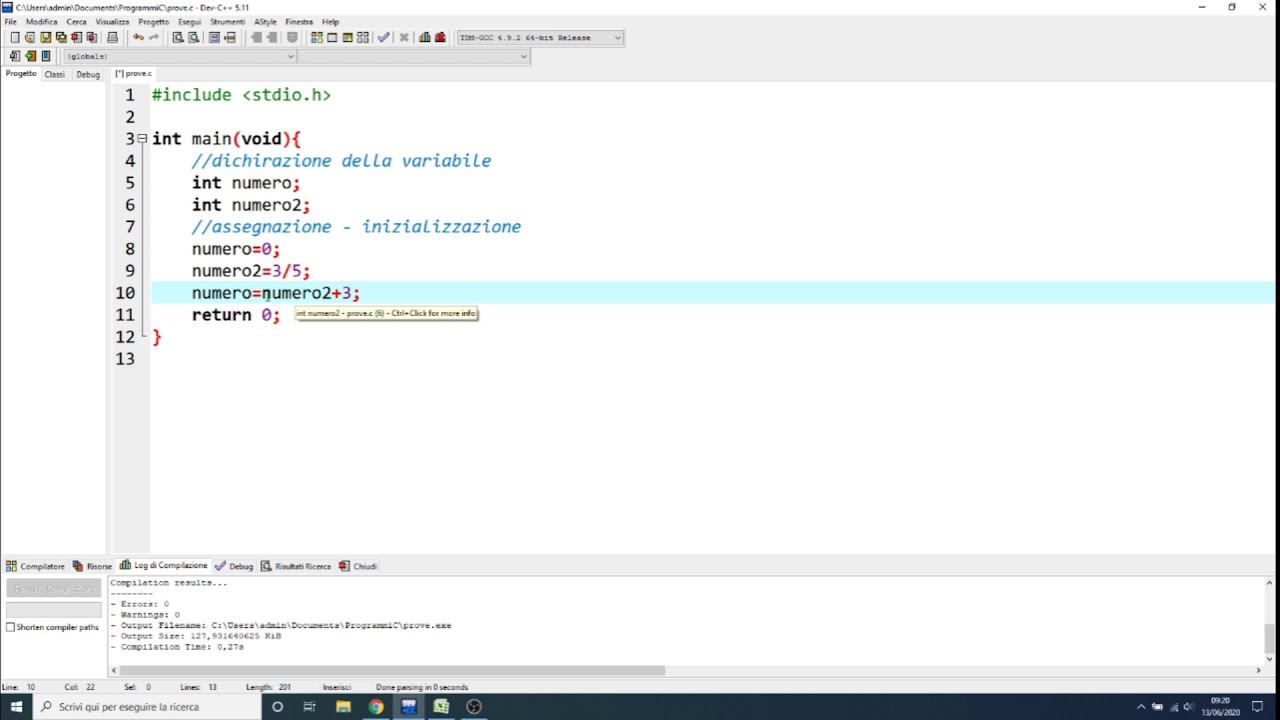The image size is (1280, 720).
Task: Collapse the main function fold marker
Action: pos(142,139)
